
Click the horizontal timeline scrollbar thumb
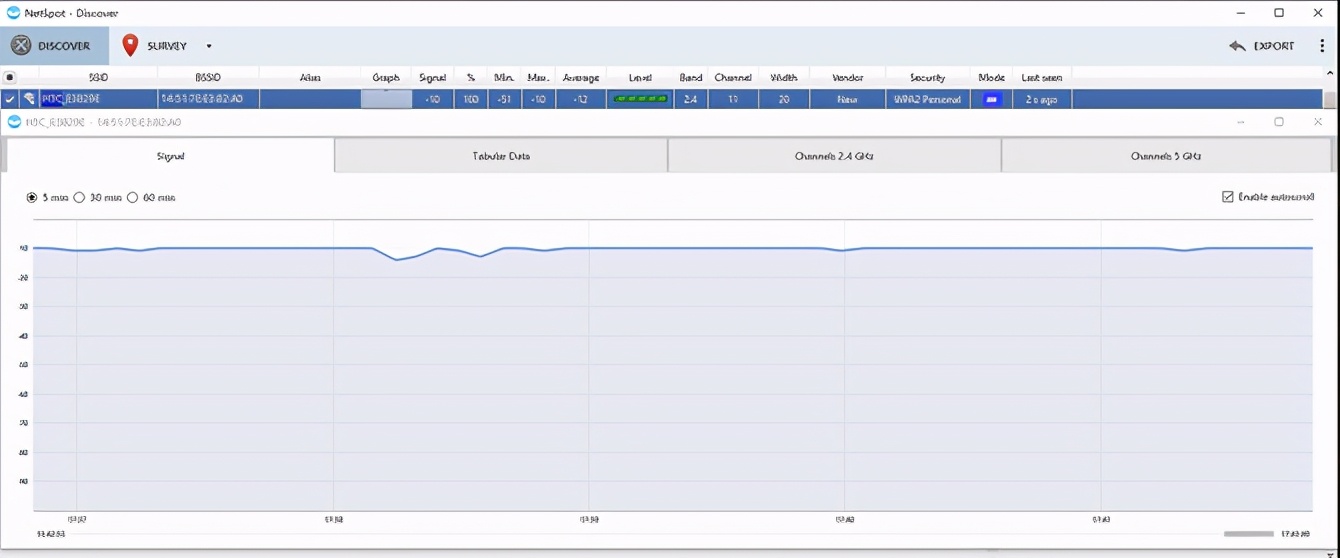[1248, 534]
